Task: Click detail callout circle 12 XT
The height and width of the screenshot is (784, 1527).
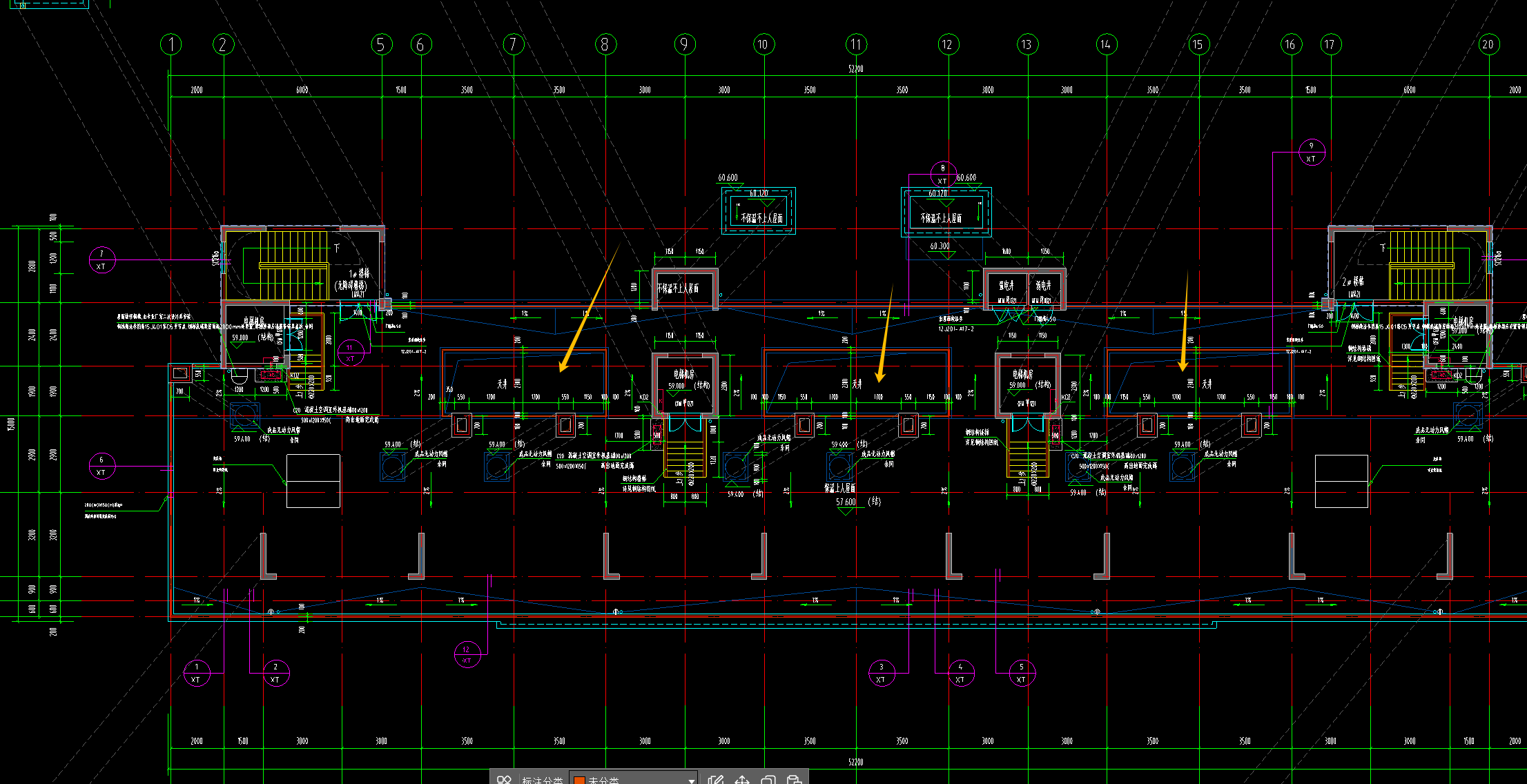Action: click(x=467, y=654)
